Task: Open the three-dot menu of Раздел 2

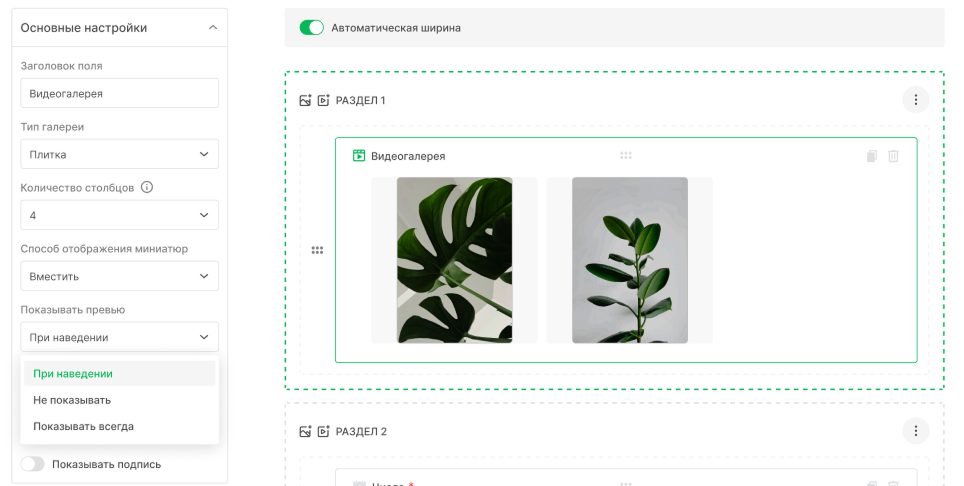Action: (x=915, y=431)
